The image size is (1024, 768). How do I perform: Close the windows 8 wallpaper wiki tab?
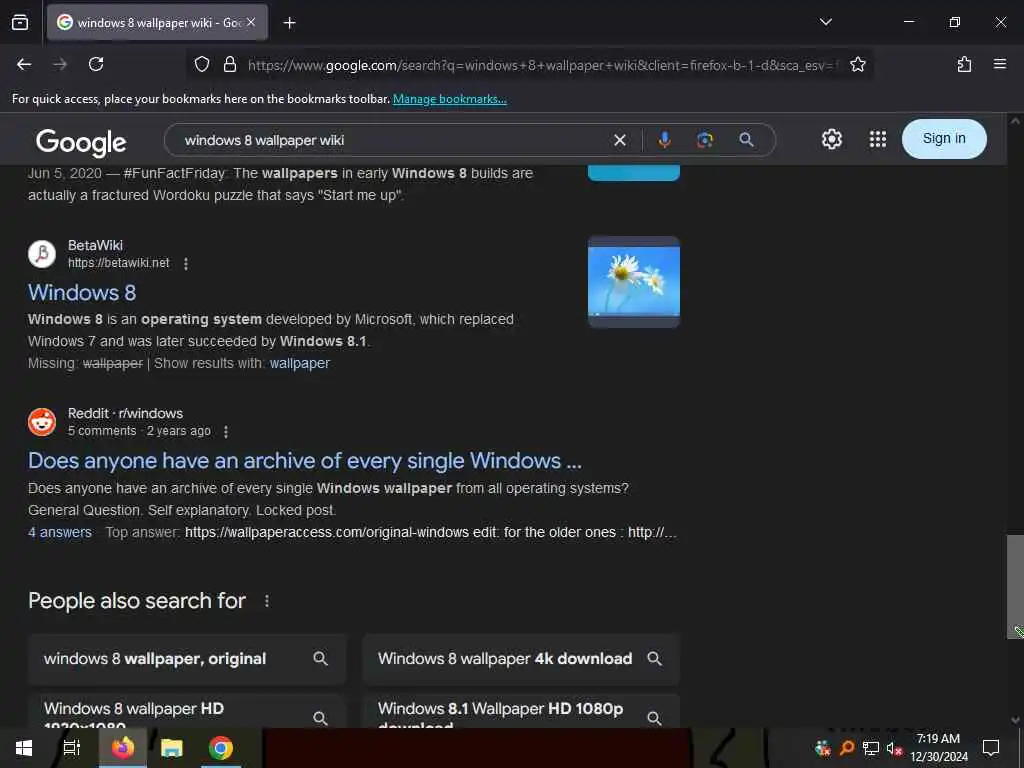[x=251, y=22]
